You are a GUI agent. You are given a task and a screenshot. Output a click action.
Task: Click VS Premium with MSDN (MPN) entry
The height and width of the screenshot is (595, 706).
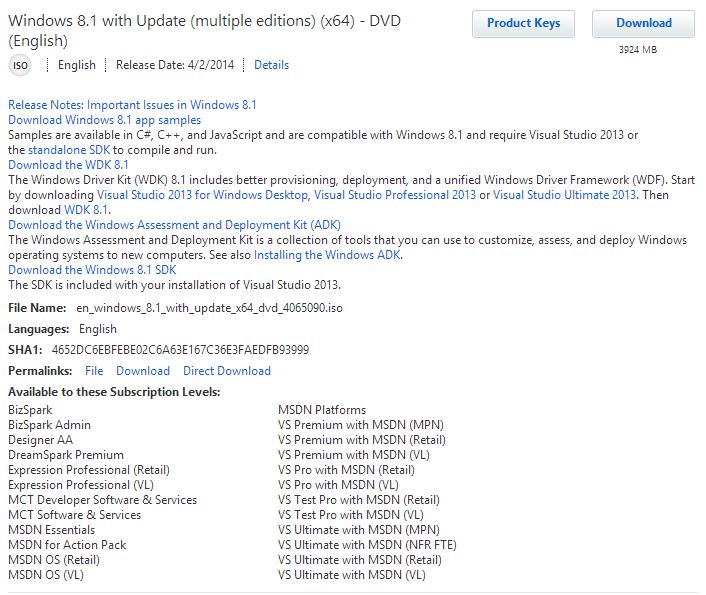[361, 425]
